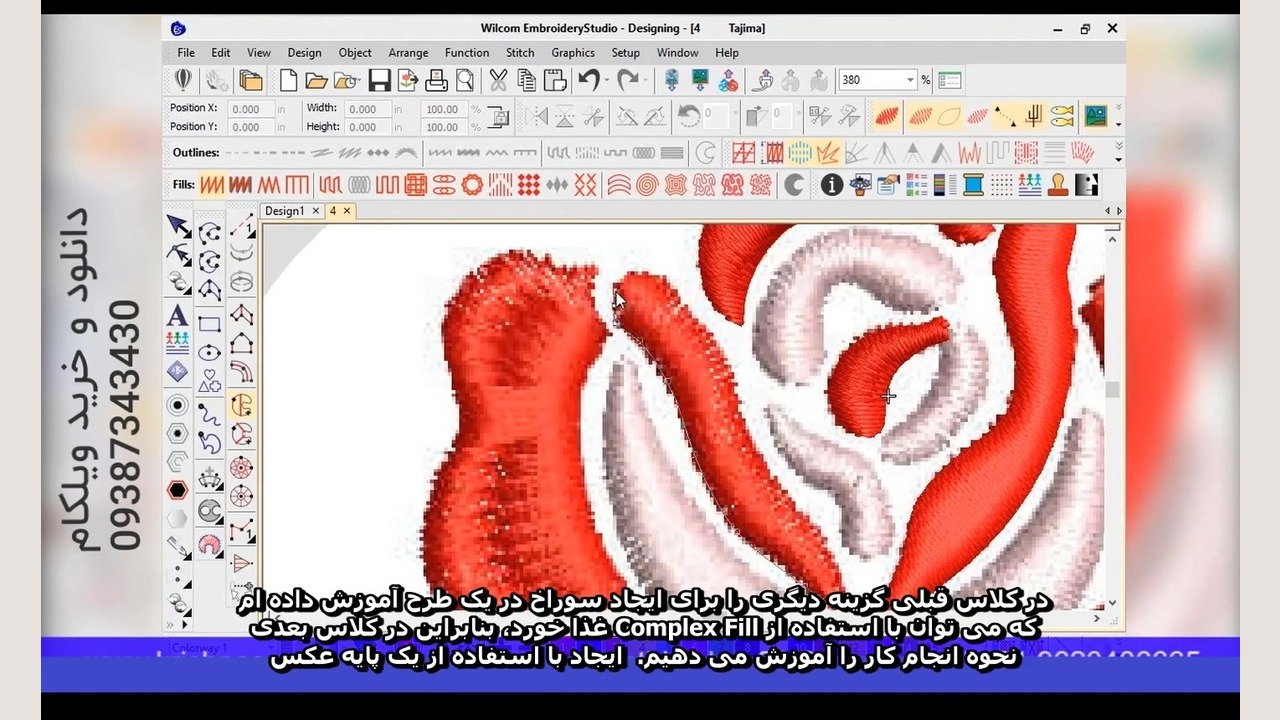Image resolution: width=1280 pixels, height=720 pixels.
Task: Toggle the highlighted jagged edge effect
Action: pos(827,153)
